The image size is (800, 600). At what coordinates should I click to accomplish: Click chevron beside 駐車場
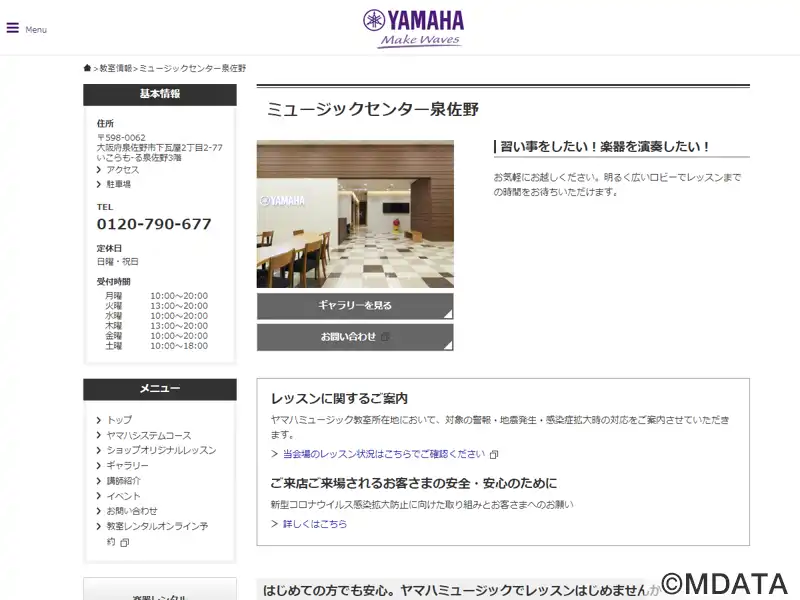[x=98, y=184]
